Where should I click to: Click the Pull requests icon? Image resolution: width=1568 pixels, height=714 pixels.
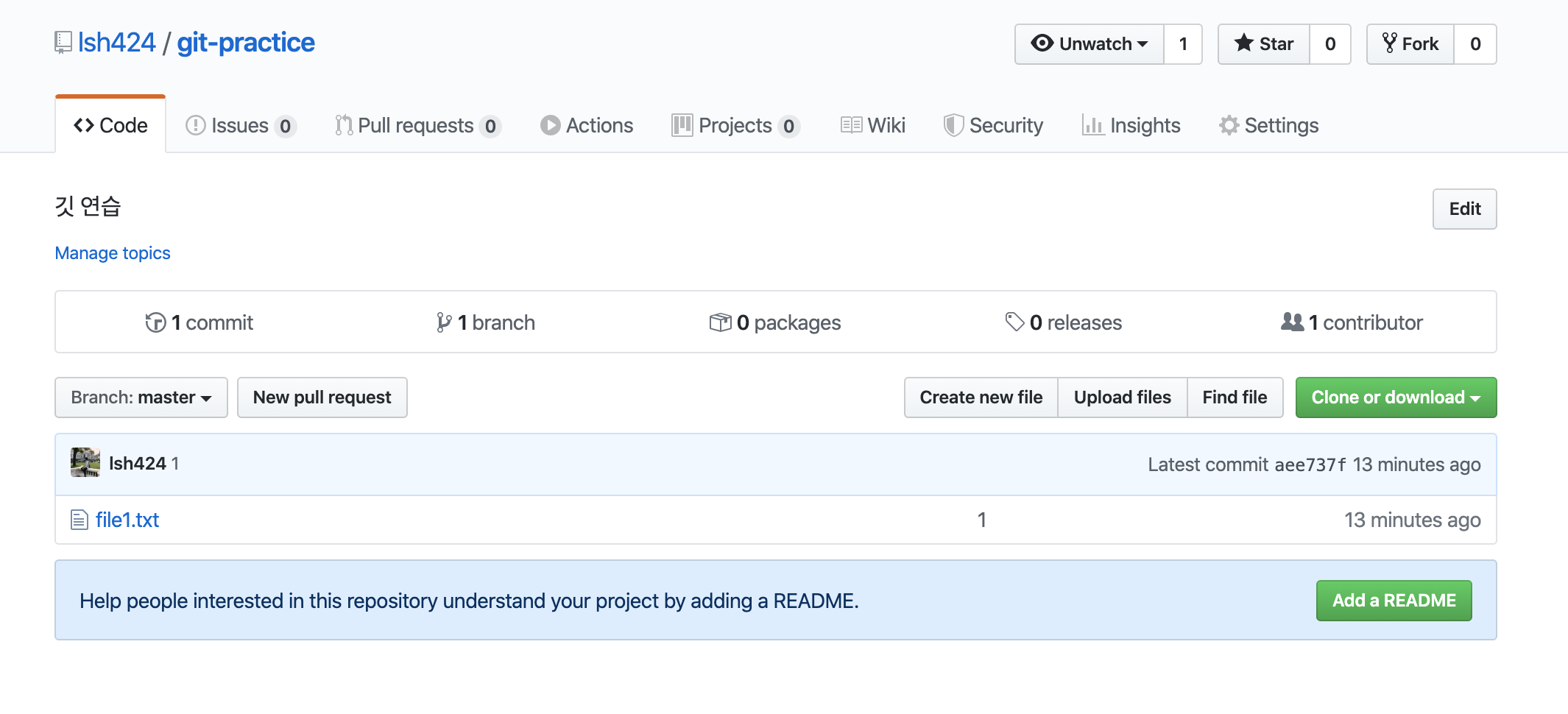[x=344, y=126]
